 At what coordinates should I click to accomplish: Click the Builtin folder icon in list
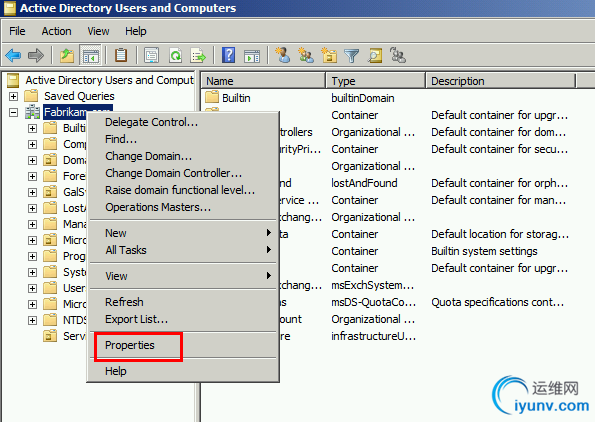pos(212,98)
